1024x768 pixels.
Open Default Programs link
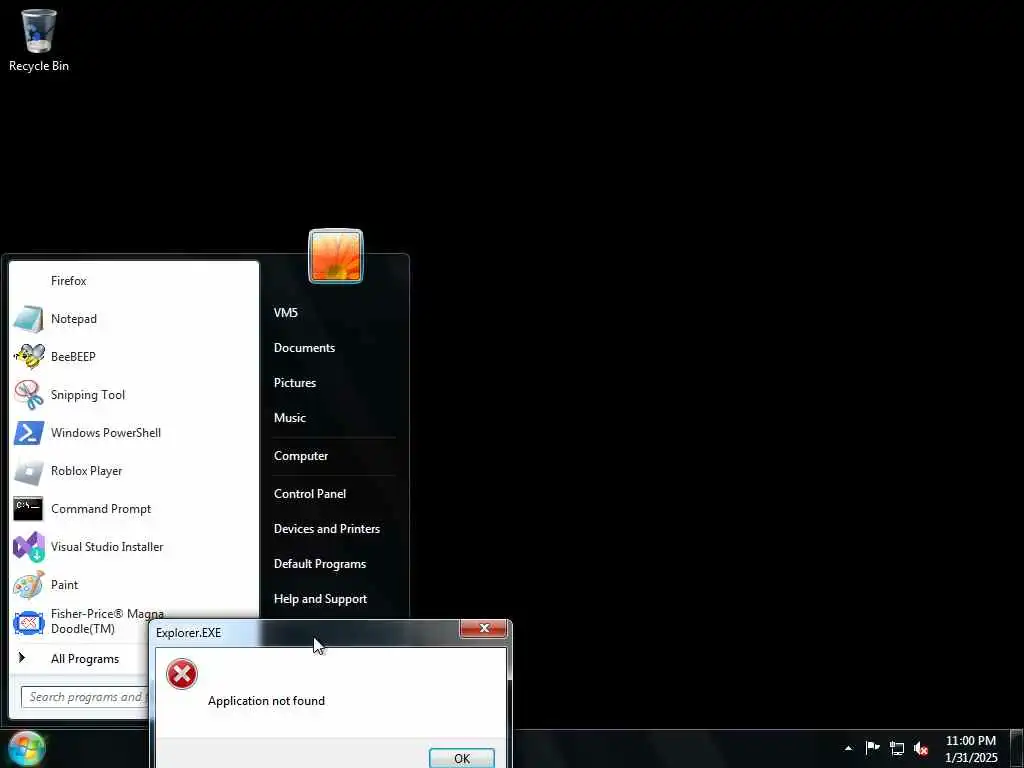click(x=320, y=564)
